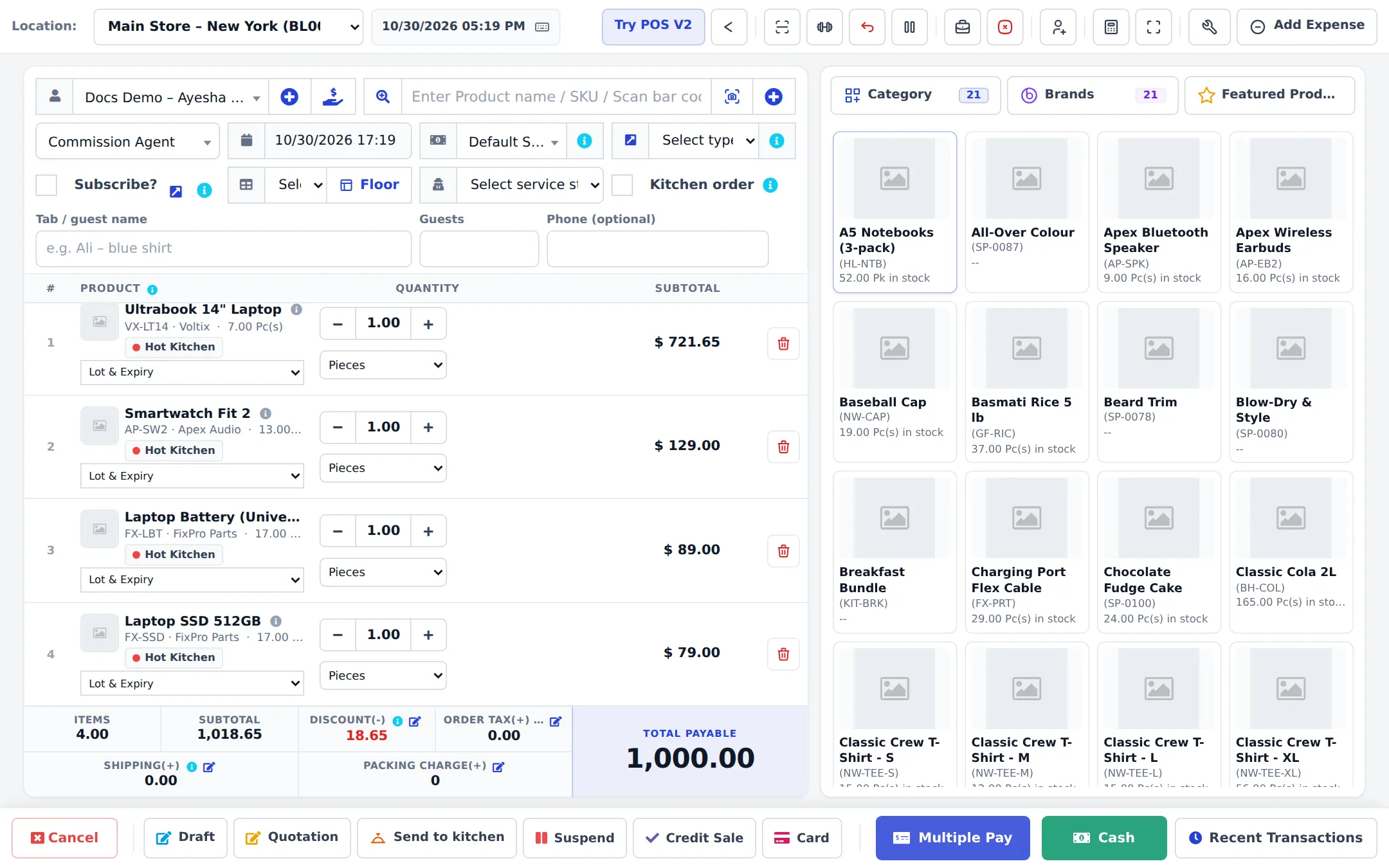
Task: Edit shipping charge pencil icon
Action: [209, 767]
